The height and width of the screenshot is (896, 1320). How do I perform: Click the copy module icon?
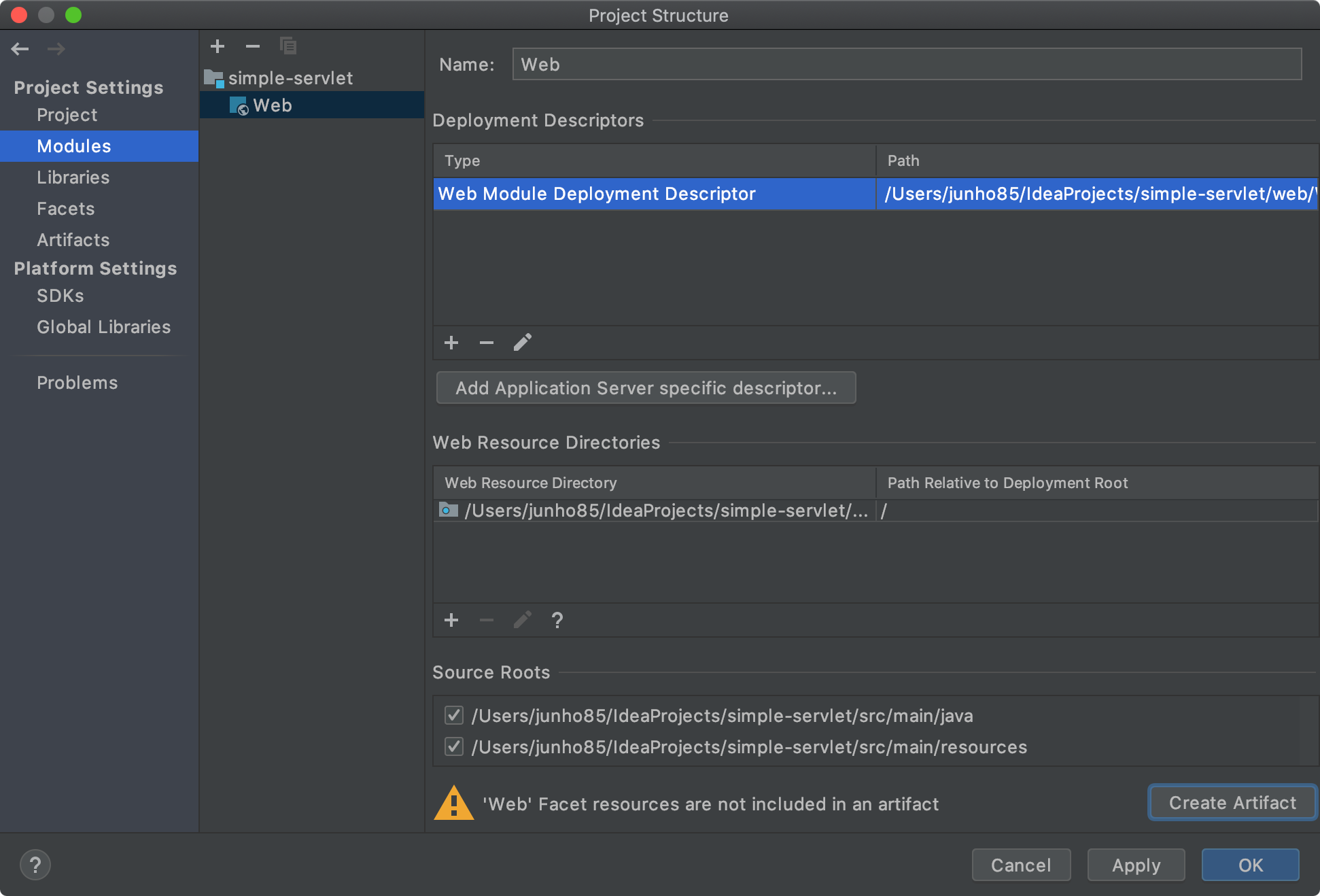pos(288,46)
